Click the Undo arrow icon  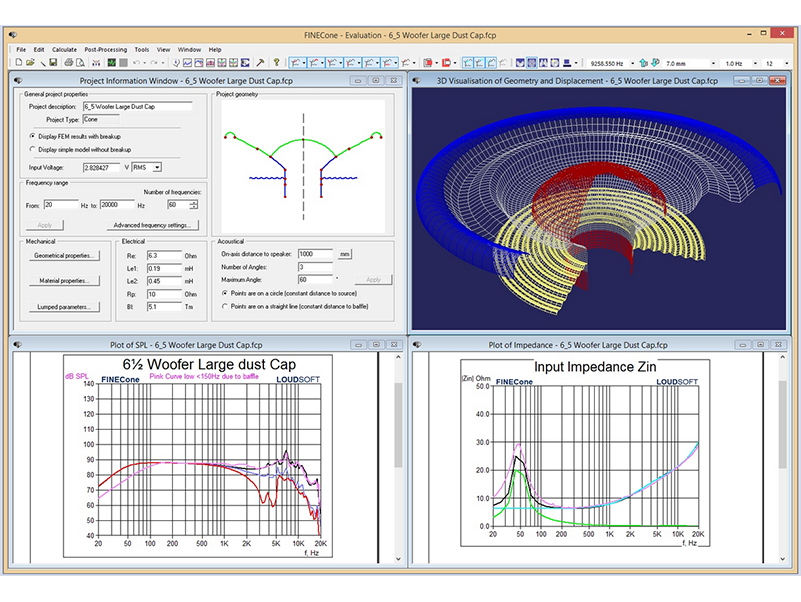coord(137,63)
